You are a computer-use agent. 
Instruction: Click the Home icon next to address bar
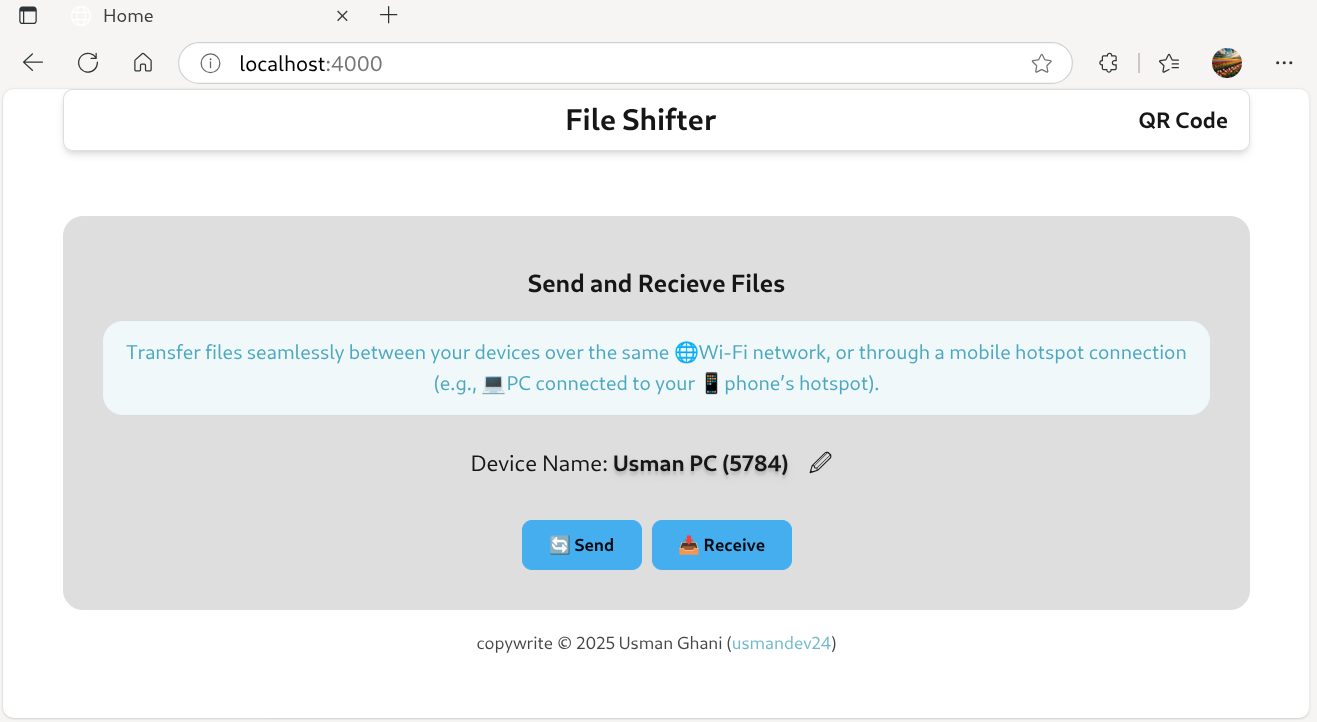point(142,62)
